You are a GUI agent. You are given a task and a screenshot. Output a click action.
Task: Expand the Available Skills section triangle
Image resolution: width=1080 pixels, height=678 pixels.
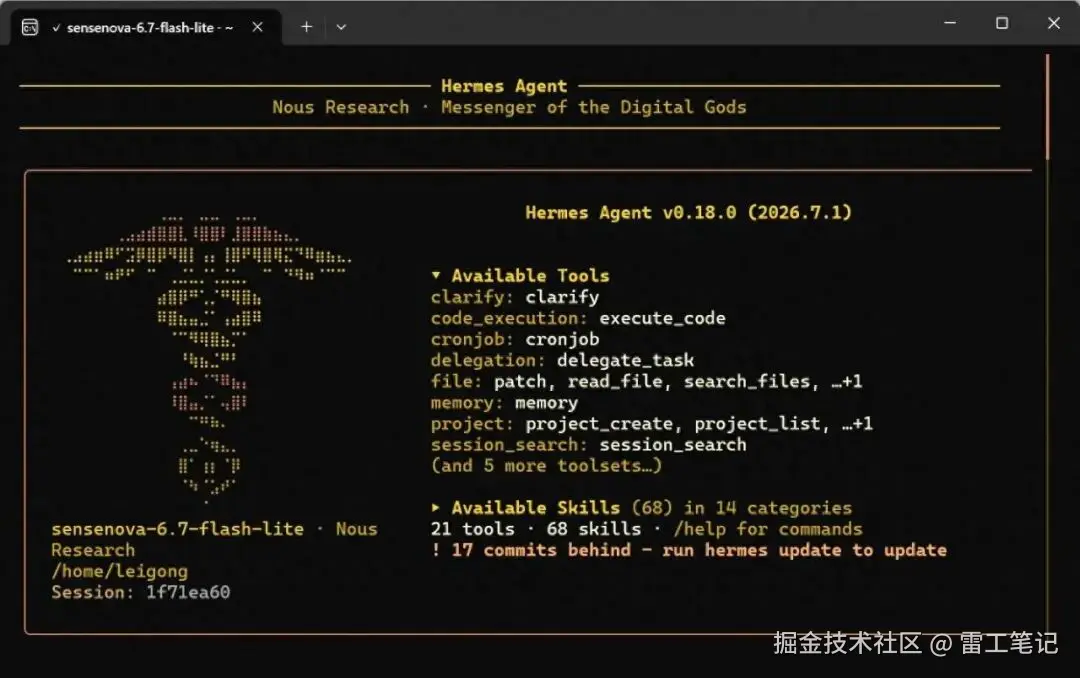(x=436, y=508)
